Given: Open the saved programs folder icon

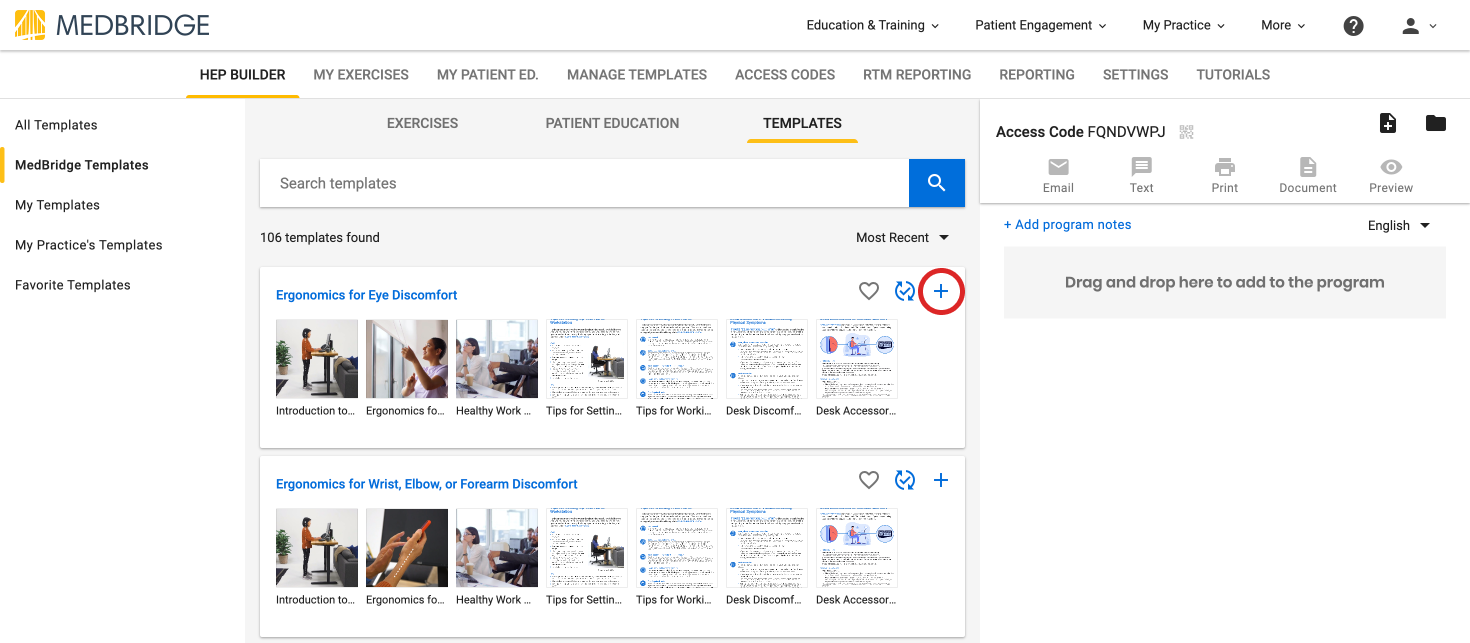Looking at the screenshot, I should (x=1436, y=123).
